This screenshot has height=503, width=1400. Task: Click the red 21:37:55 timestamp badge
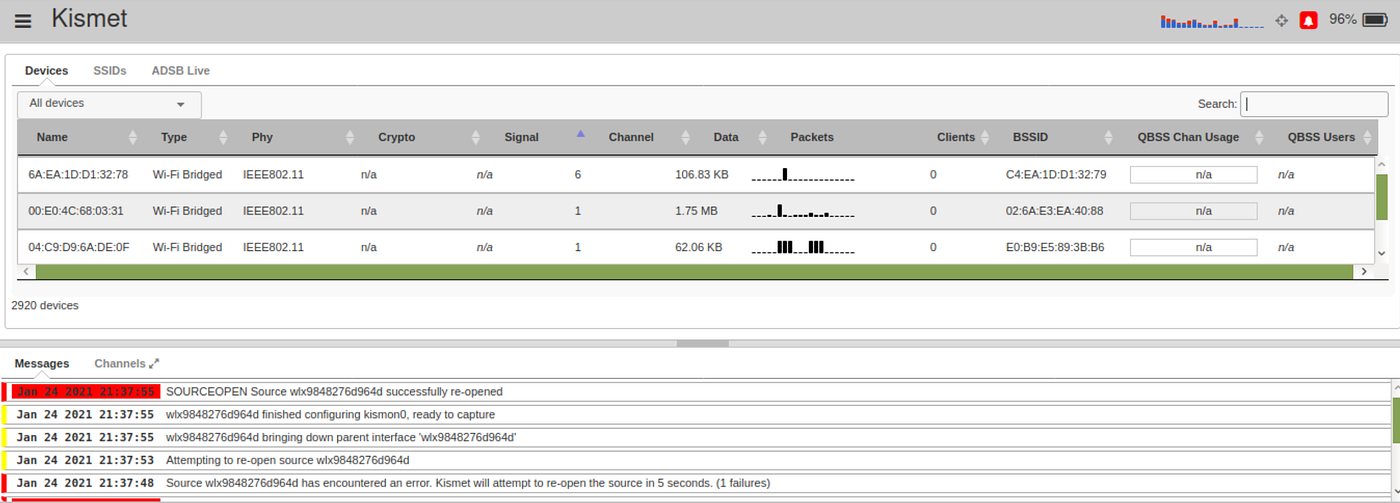point(86,391)
